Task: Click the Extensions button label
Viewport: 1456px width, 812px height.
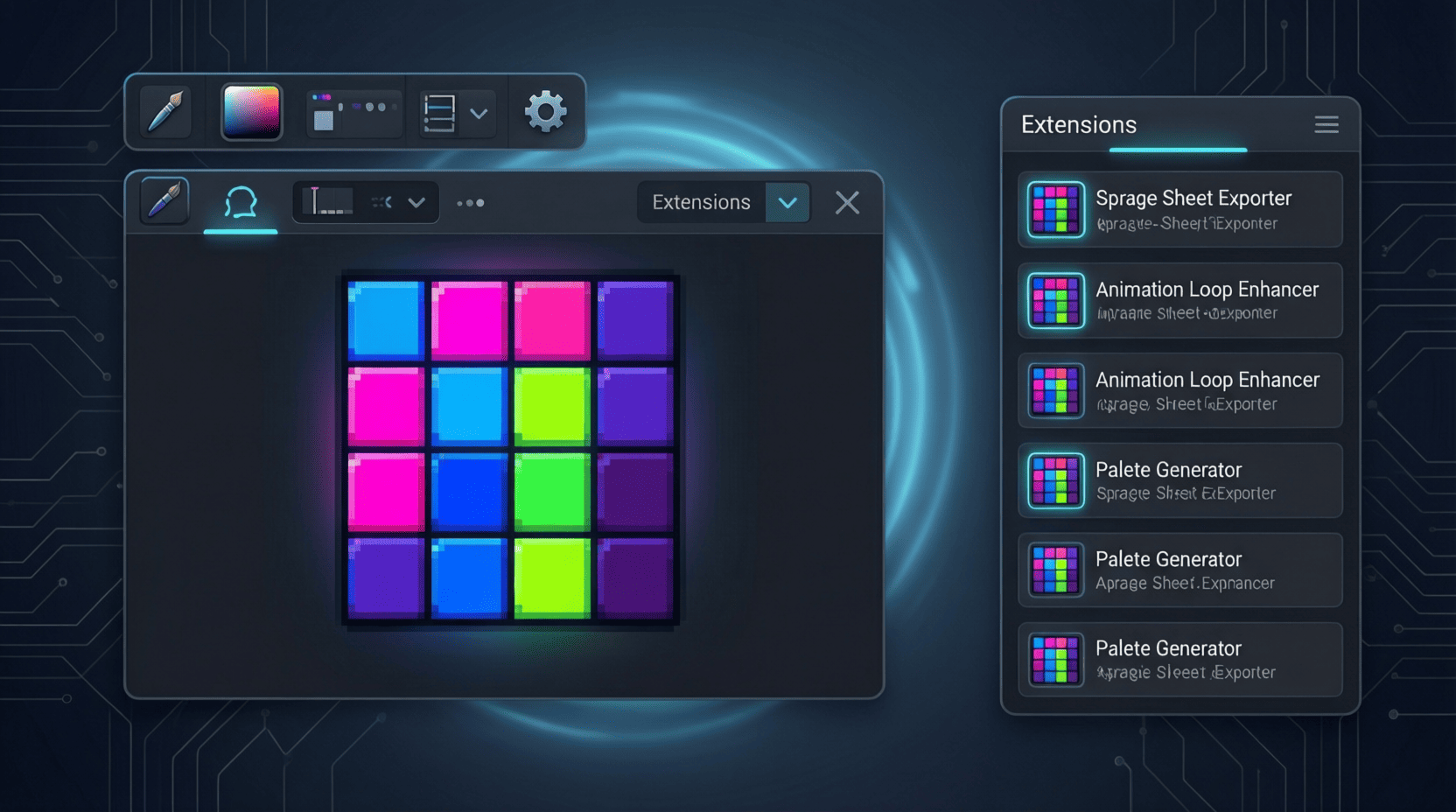Action: point(701,203)
